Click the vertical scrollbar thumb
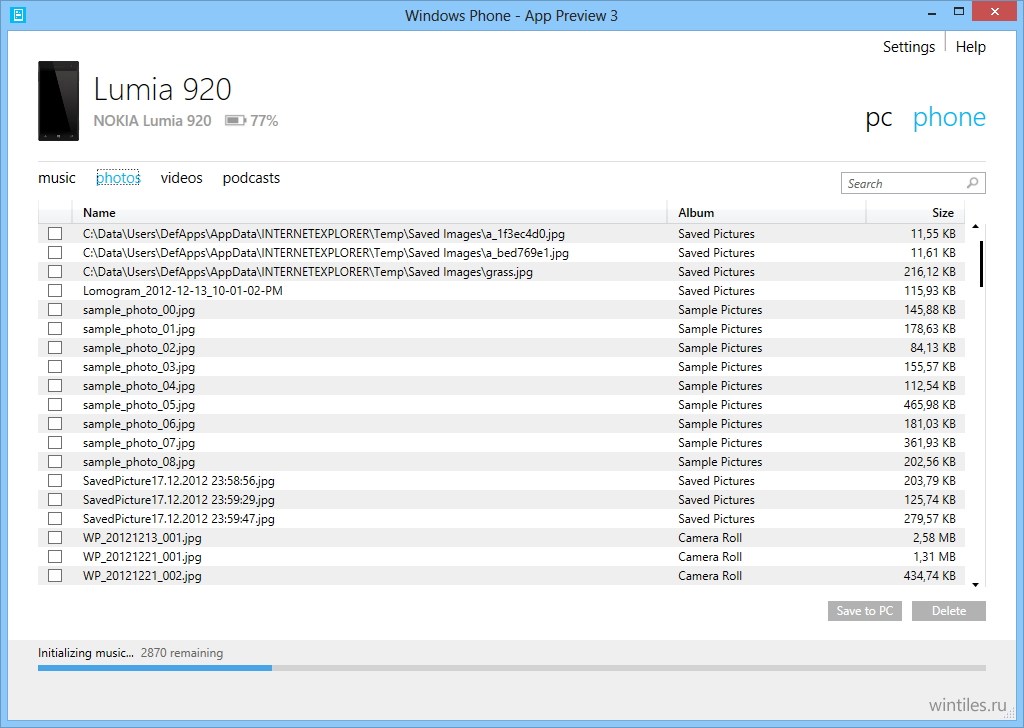This screenshot has width=1024, height=728. tap(981, 264)
